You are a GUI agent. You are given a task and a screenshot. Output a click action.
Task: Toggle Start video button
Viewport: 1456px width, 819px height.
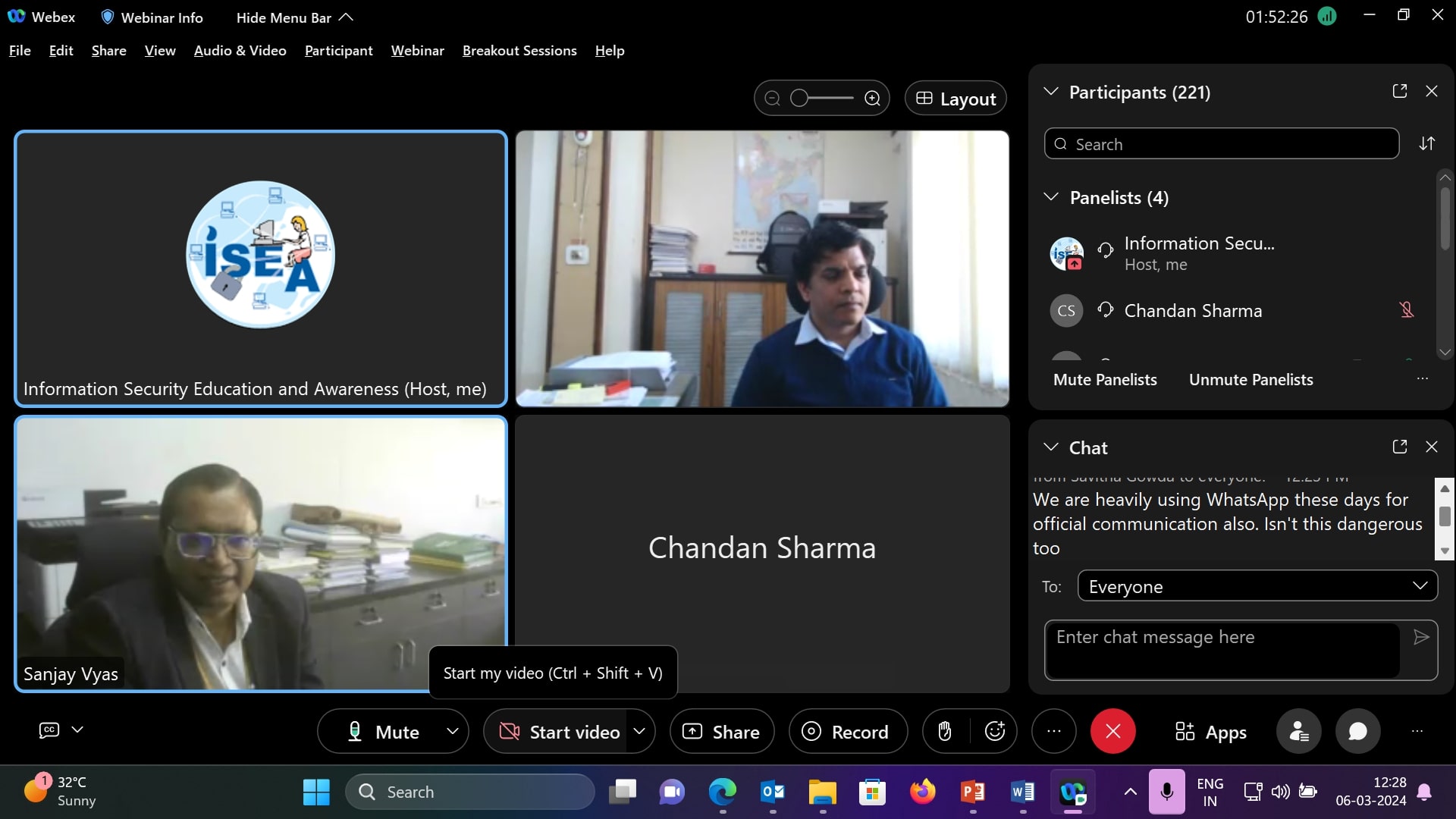(x=560, y=732)
